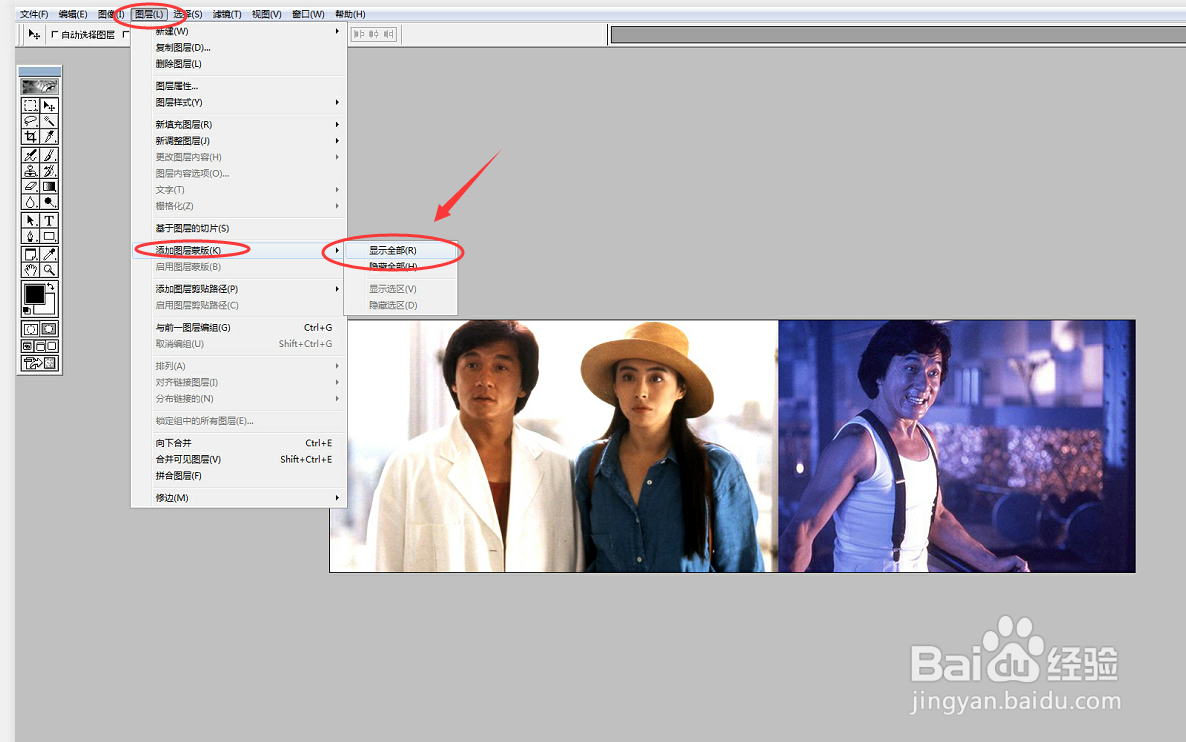The width and height of the screenshot is (1186, 742).
Task: Select the Move tool in toolbox
Action: click(x=49, y=106)
